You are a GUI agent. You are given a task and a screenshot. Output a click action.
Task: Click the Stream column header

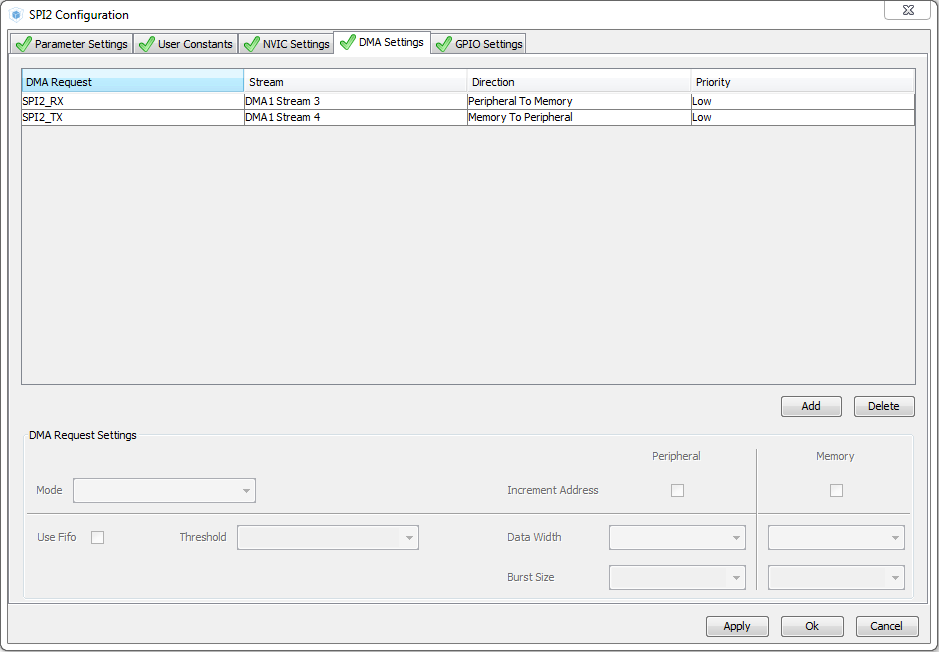355,82
